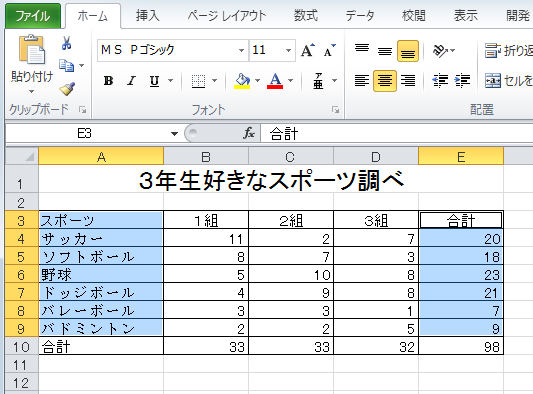The width and height of the screenshot is (533, 394).
Task: Switch to the ホーム tab
Action: [92, 16]
